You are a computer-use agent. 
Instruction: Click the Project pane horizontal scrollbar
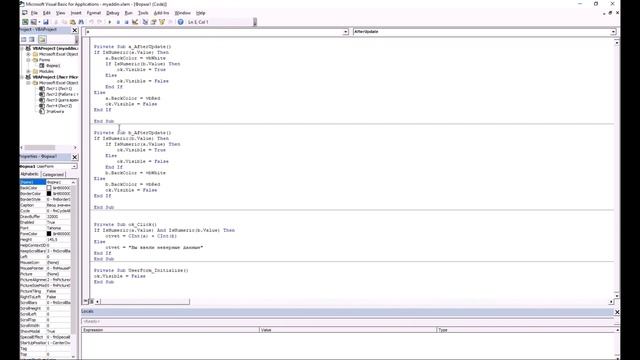pyautogui.click(x=49, y=148)
